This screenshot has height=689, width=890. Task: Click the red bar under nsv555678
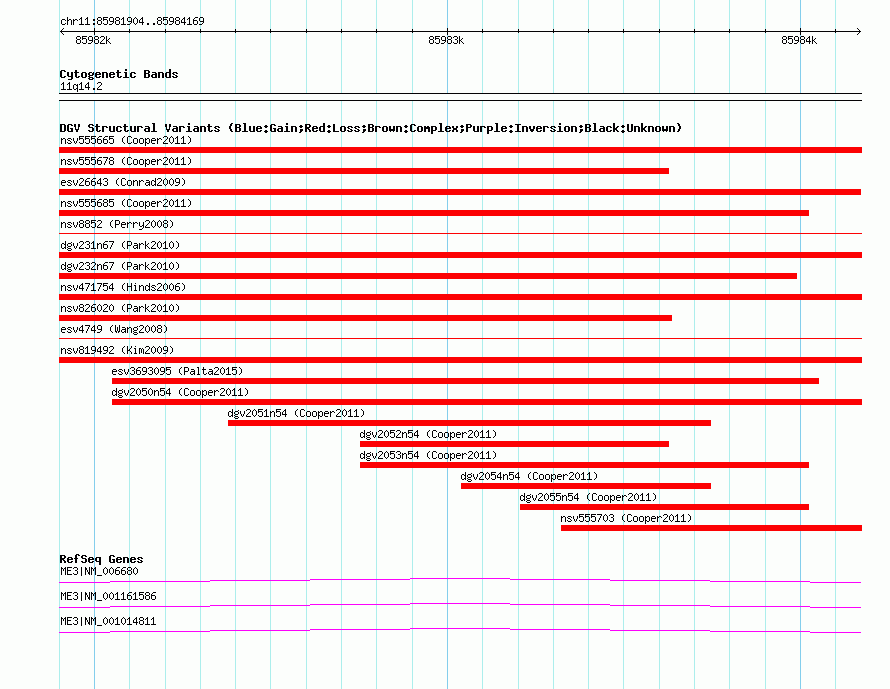tap(364, 171)
